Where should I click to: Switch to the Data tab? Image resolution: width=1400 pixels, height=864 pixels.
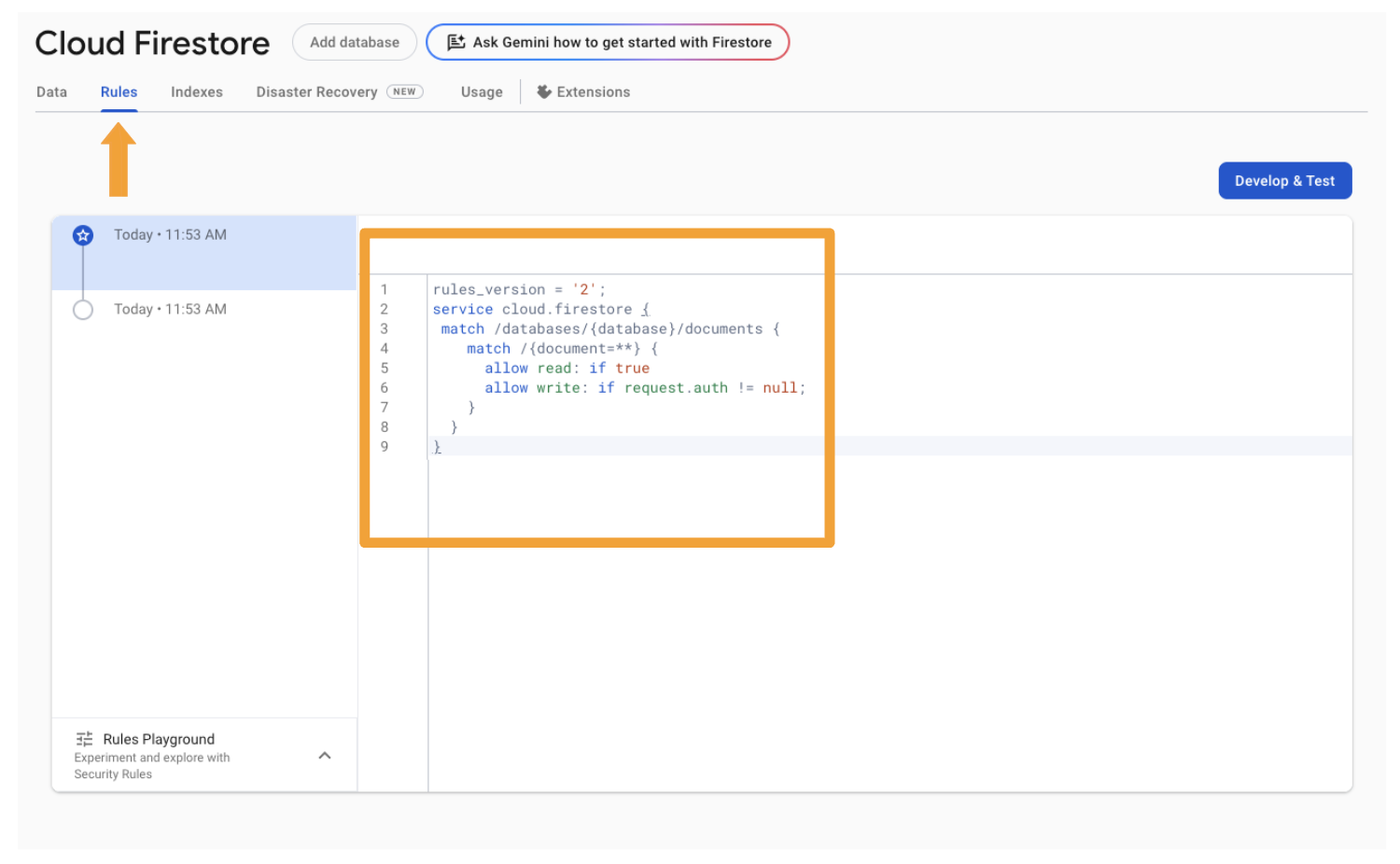click(x=51, y=91)
